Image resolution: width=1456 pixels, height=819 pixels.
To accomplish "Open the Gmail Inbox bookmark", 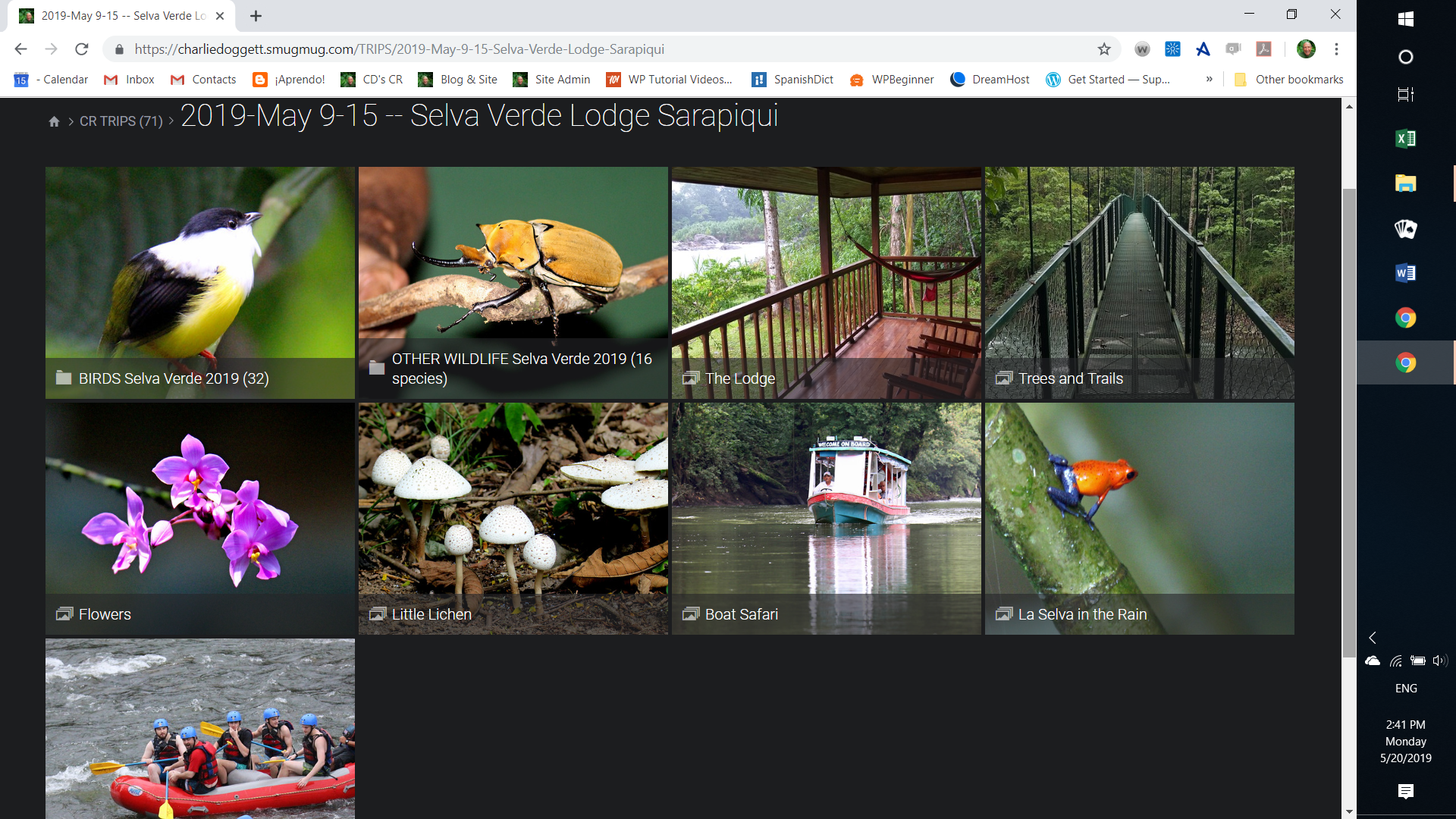I will click(129, 80).
